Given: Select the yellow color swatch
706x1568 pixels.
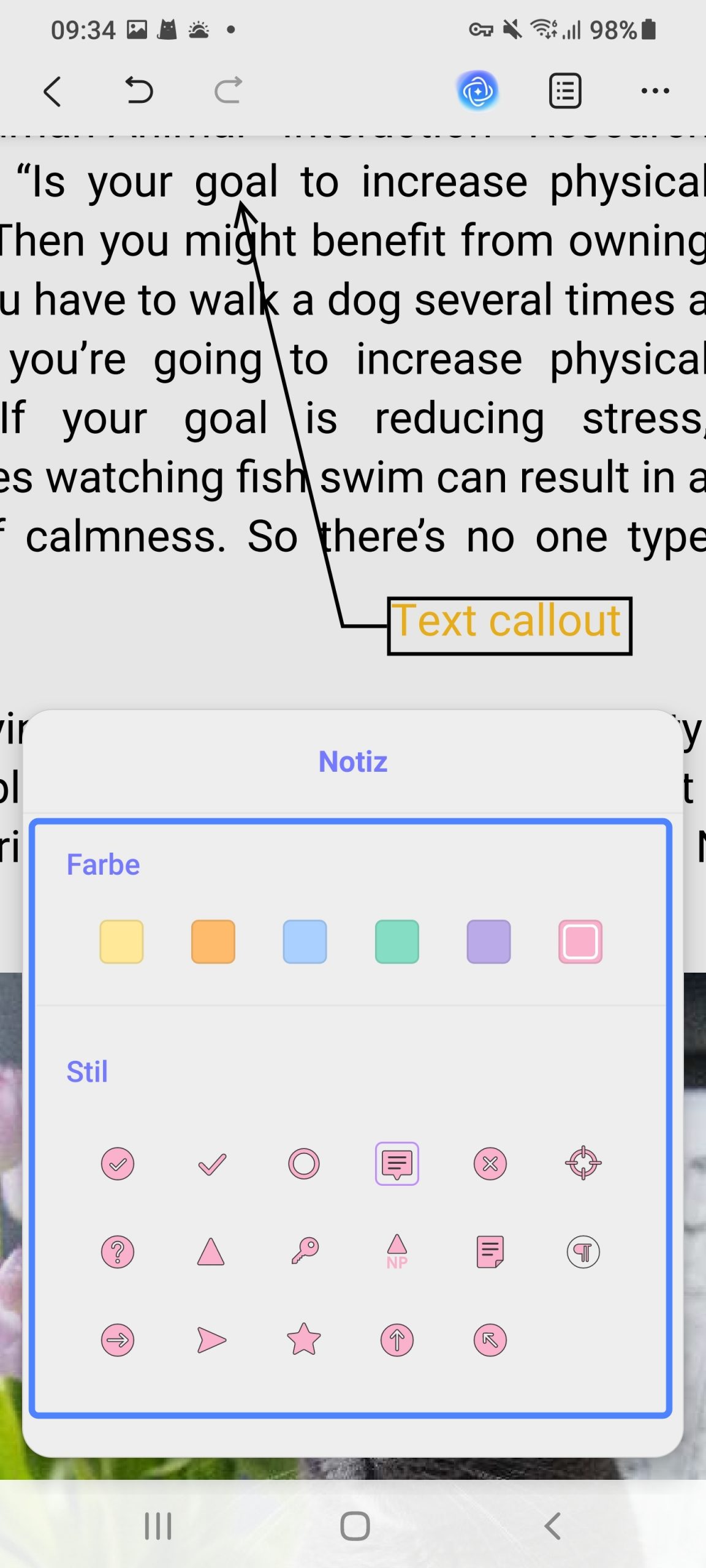Looking at the screenshot, I should pos(121,941).
